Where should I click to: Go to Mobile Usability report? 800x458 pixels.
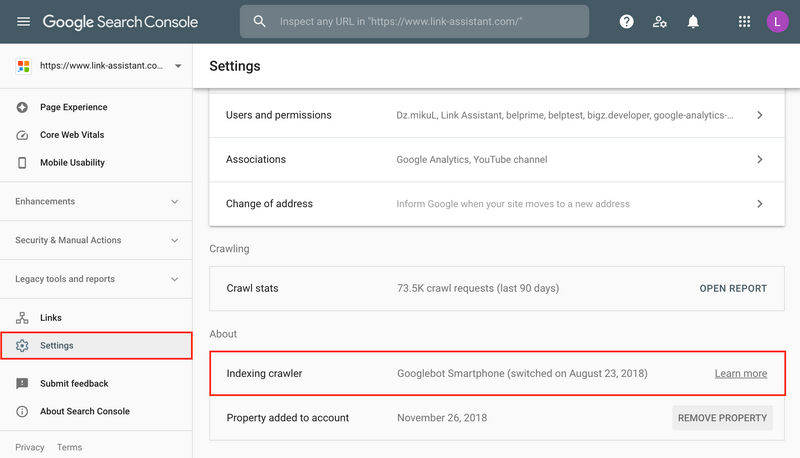tap(72, 163)
